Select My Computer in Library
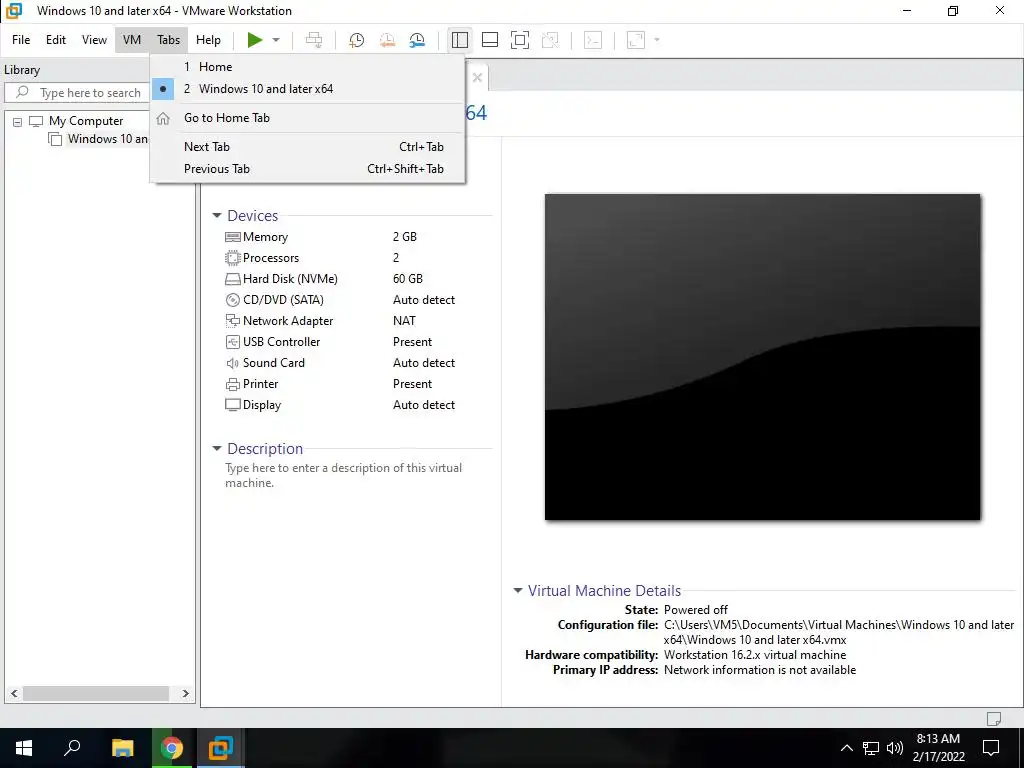The image size is (1024, 768). point(86,121)
